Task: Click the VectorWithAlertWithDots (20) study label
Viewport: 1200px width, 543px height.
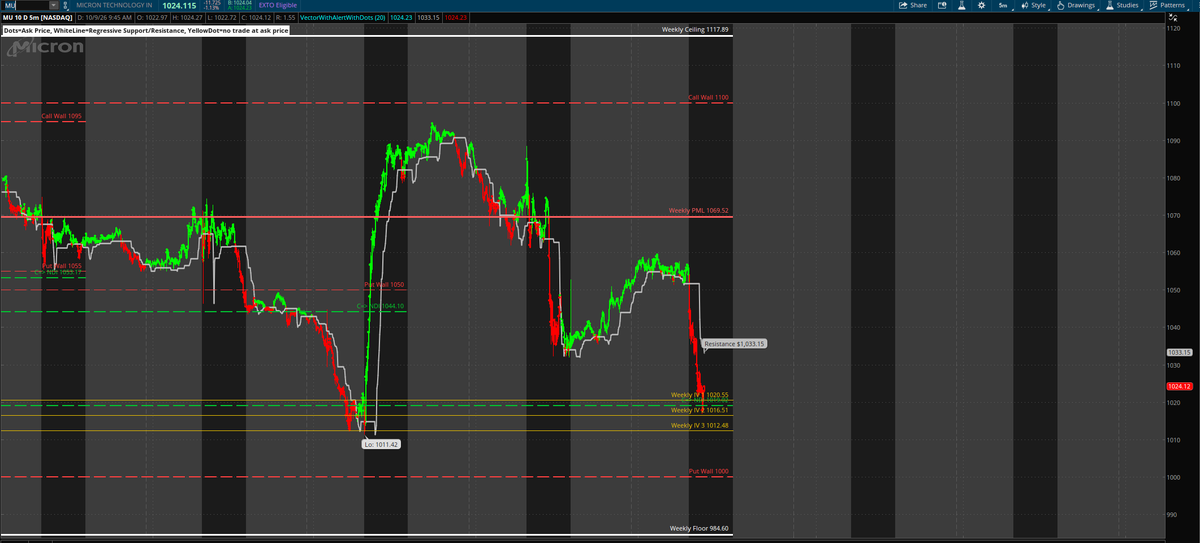Action: tap(343, 18)
